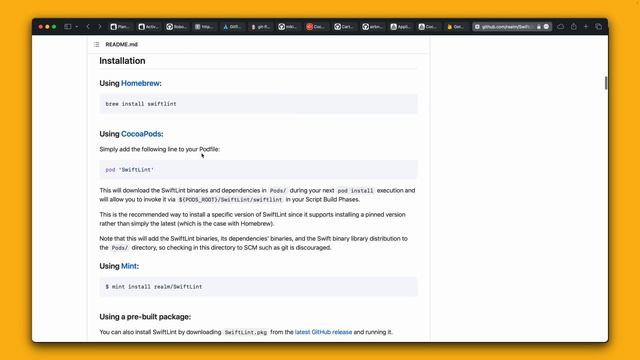Screen dimensions: 640x360
Task: Click the page options icon in address bar
Action: (547, 27)
